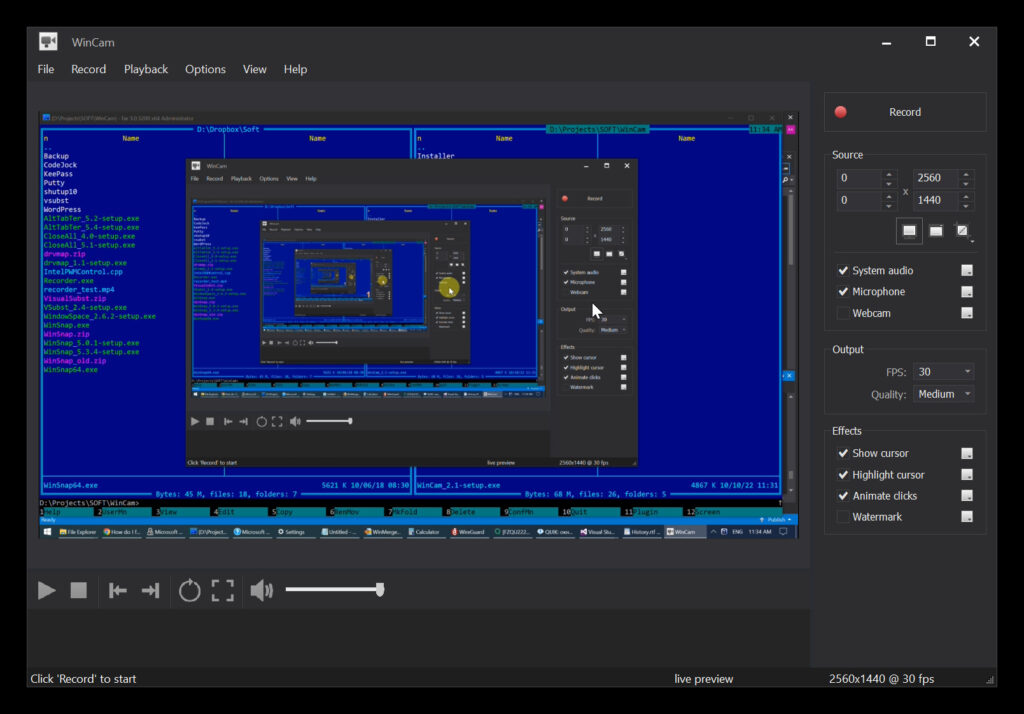This screenshot has width=1024, height=714.
Task: Decrease width 2560 with down arrow
Action: pos(966,184)
